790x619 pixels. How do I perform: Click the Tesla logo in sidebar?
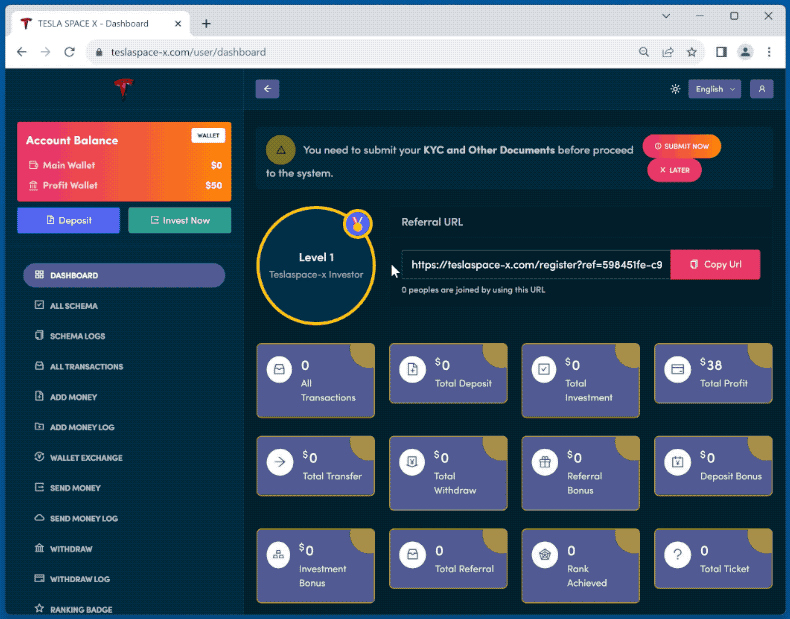(124, 90)
